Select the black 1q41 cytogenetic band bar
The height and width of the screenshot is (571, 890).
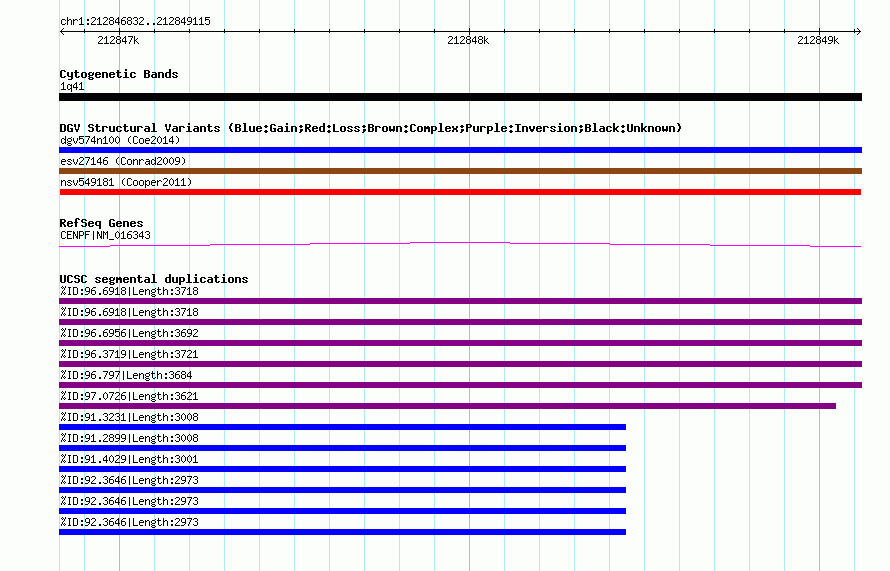[460, 97]
